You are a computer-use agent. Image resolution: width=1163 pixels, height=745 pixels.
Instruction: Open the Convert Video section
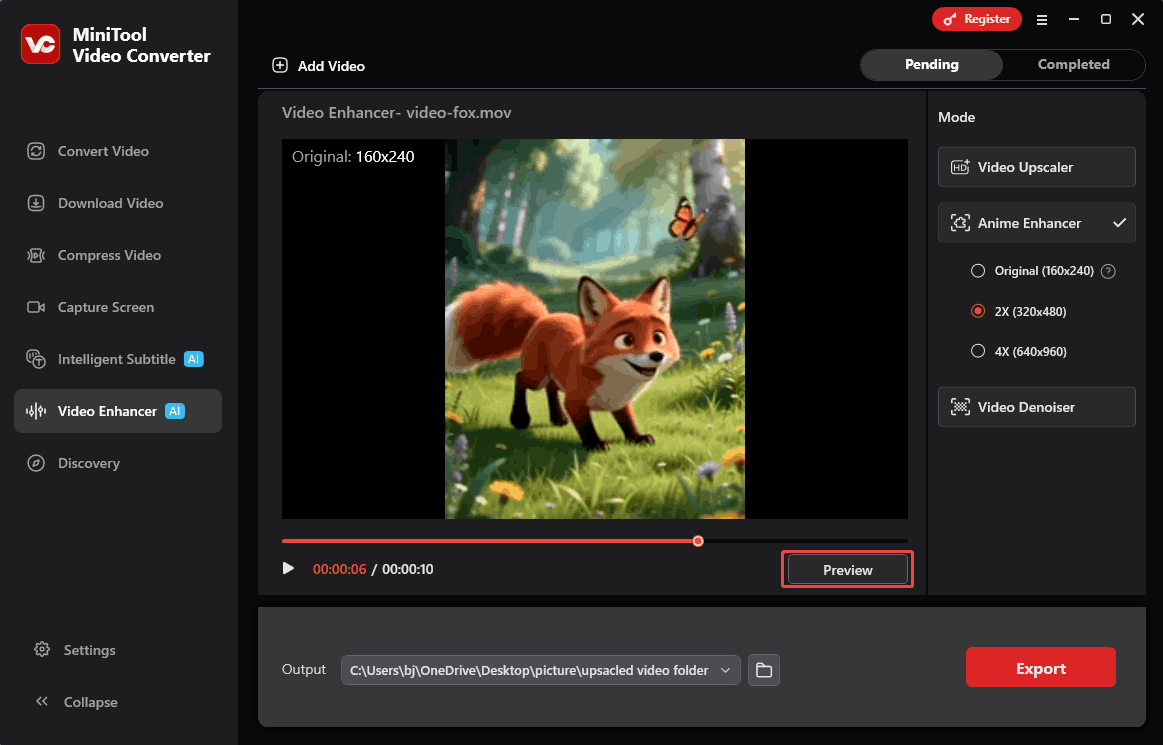coord(119,151)
